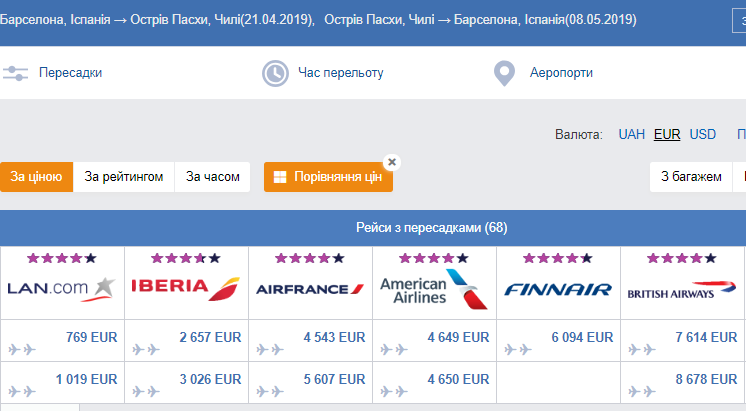
Task: Click the location pin icon for Аеропорти
Action: point(504,73)
